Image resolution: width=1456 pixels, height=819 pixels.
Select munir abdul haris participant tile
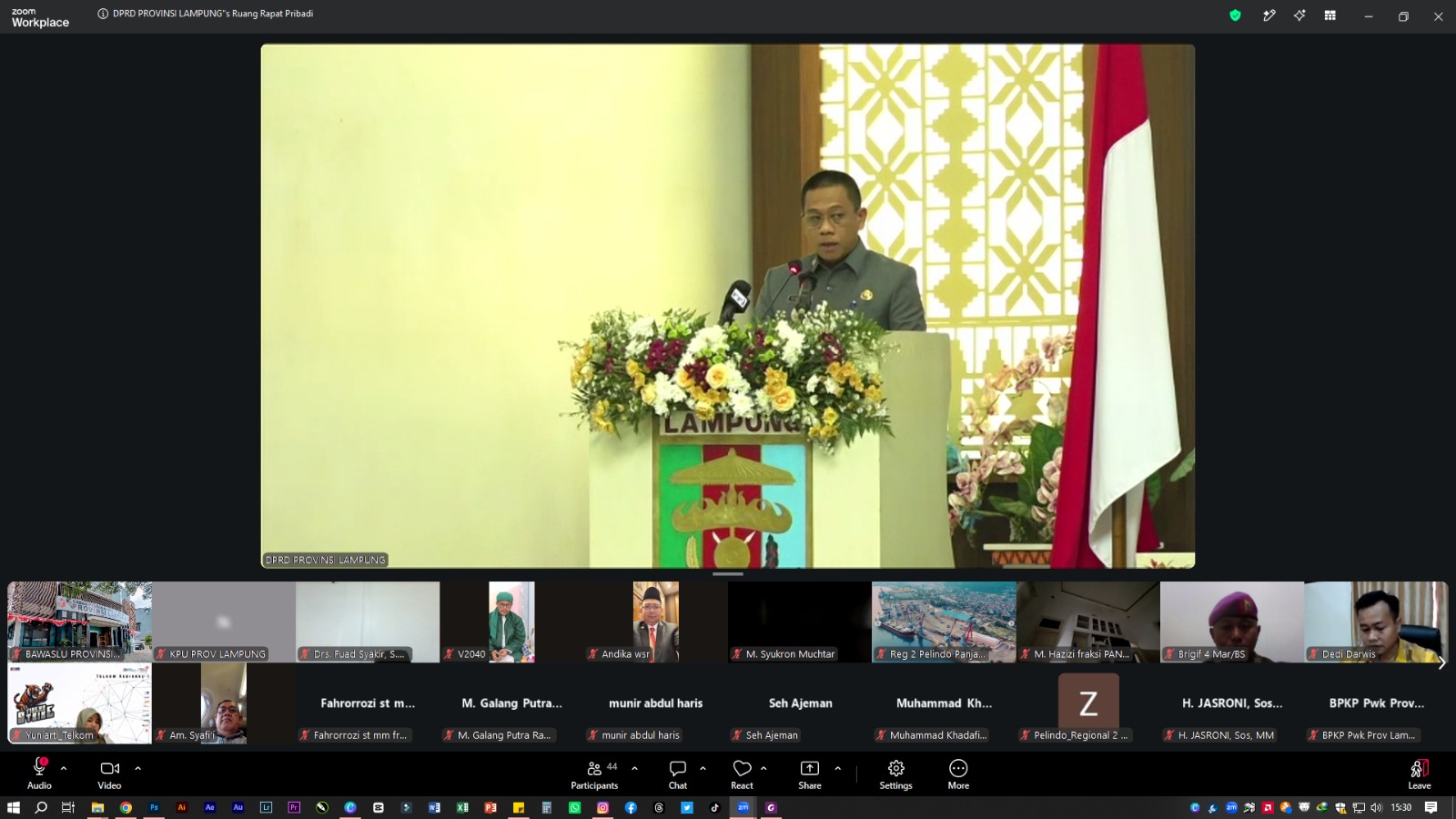click(x=656, y=703)
